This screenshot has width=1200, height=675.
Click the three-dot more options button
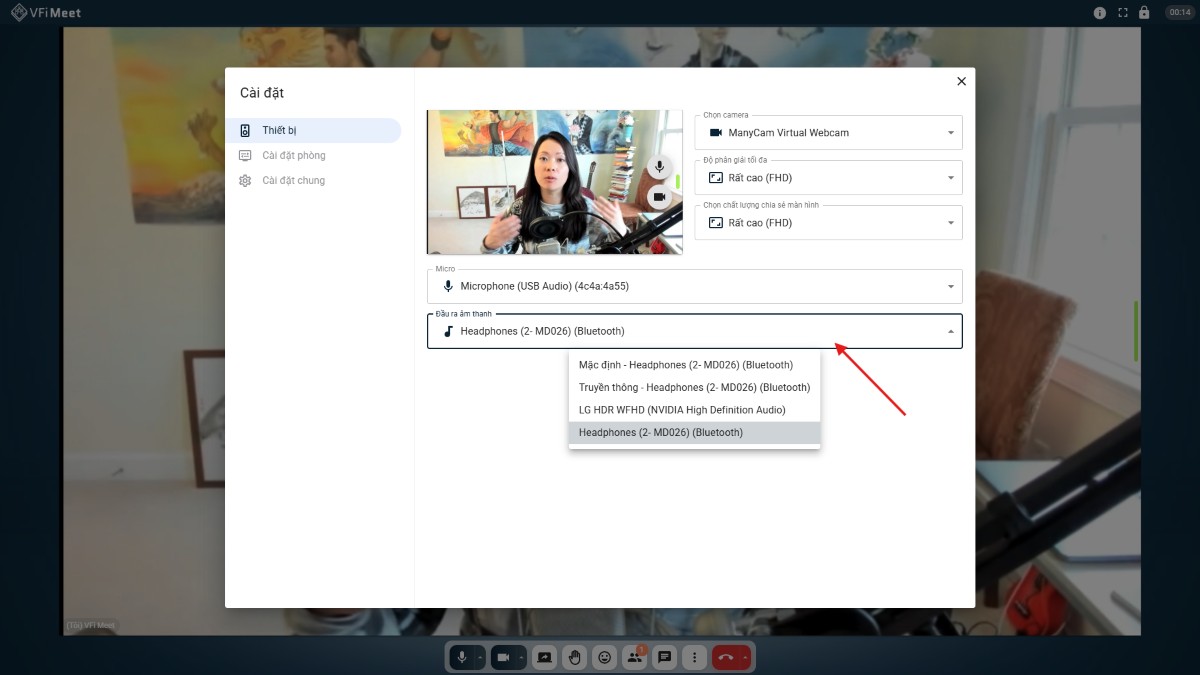[x=694, y=657]
